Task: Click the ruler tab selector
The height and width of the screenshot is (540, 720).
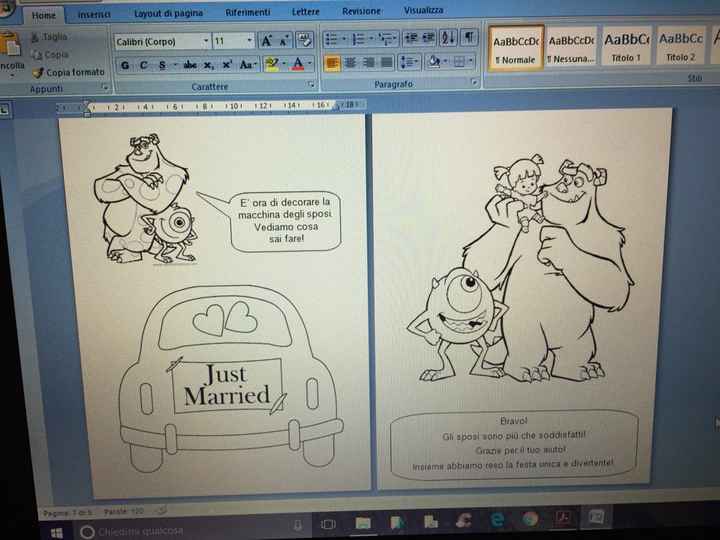Action: pyautogui.click(x=4, y=110)
